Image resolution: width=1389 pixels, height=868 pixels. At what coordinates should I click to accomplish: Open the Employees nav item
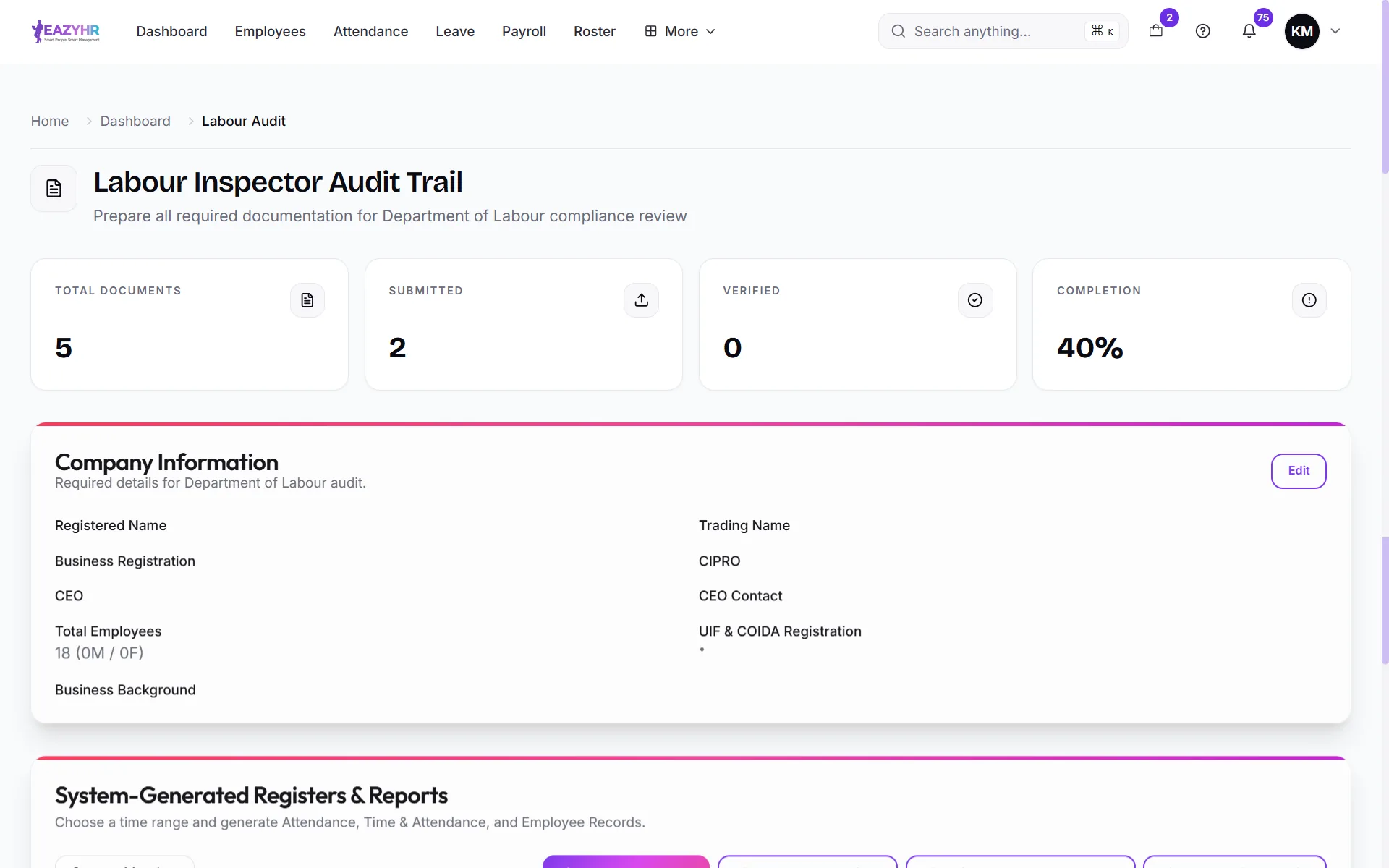[270, 31]
